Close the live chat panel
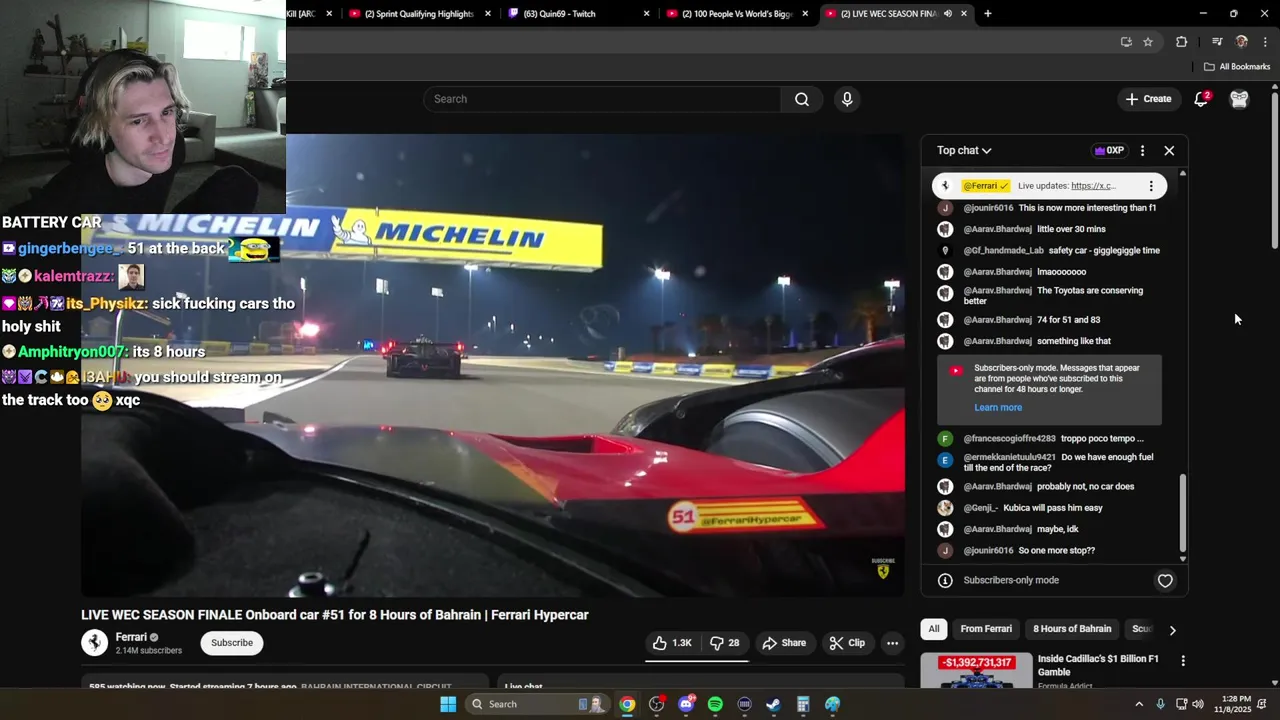1280x720 pixels. (x=1169, y=150)
